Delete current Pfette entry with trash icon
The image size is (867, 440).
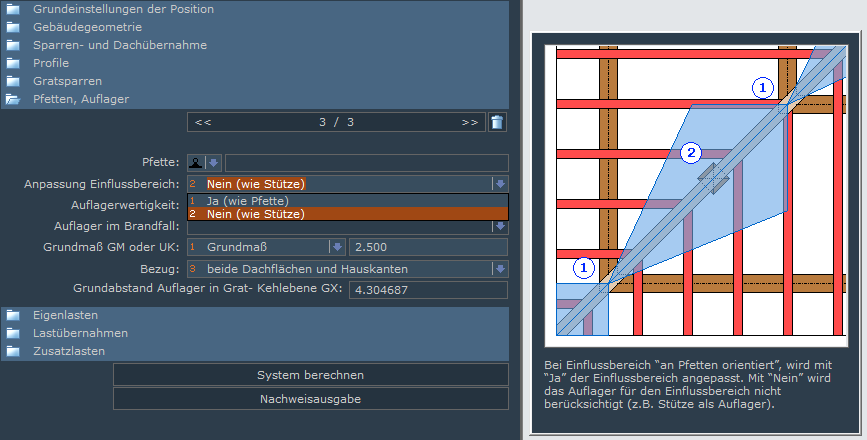pos(497,122)
